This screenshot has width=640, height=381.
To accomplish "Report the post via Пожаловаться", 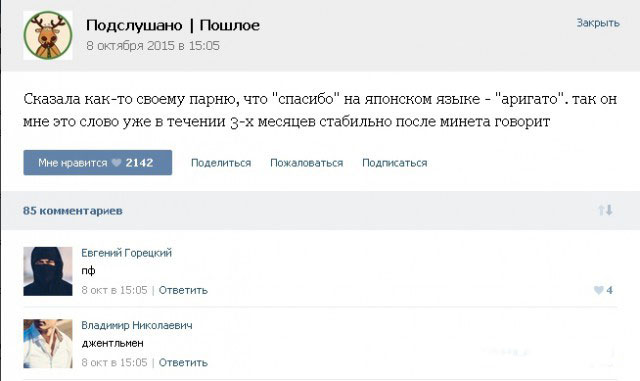I will (x=307, y=163).
